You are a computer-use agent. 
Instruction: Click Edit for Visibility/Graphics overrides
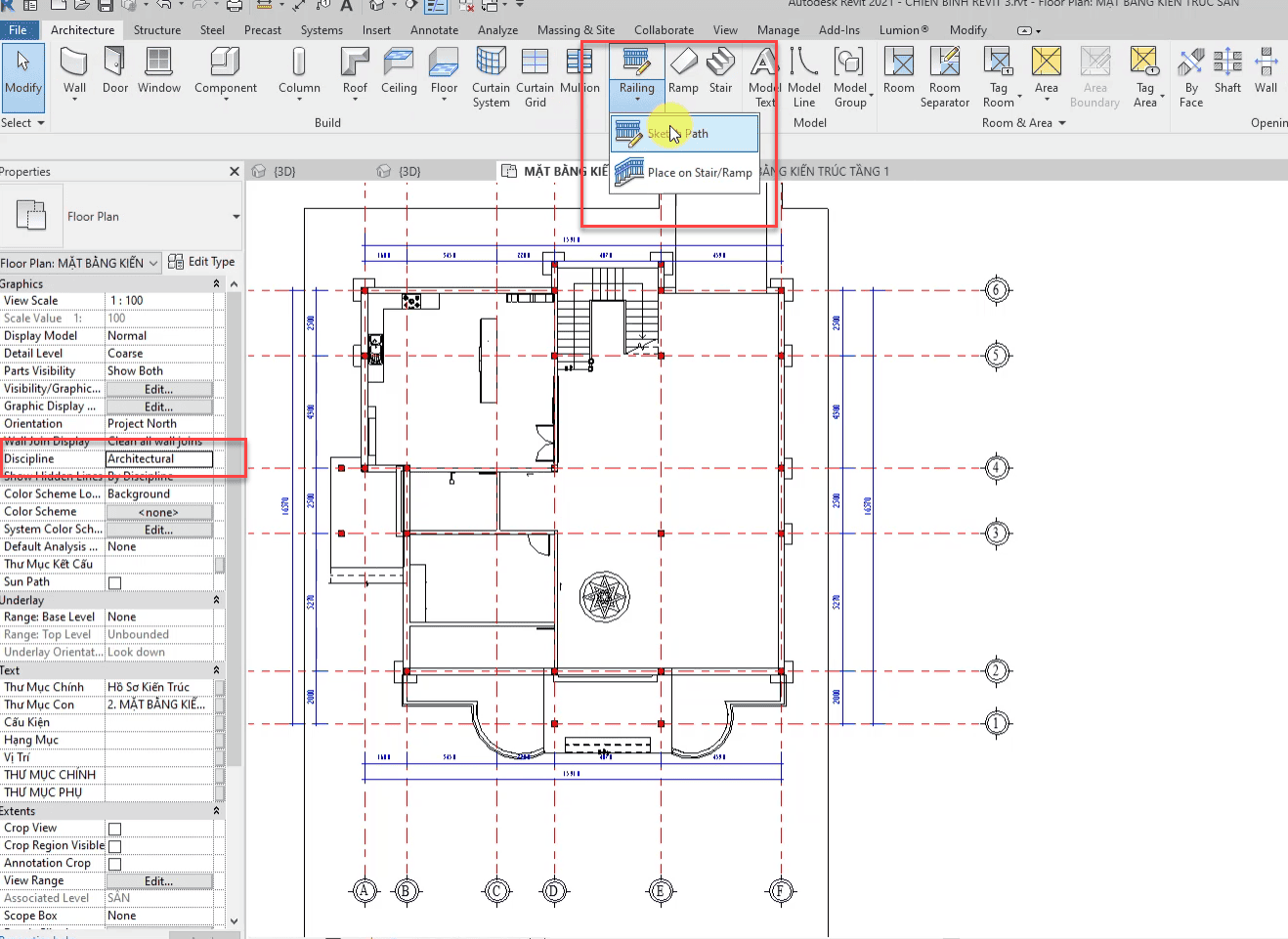pyautogui.click(x=159, y=389)
